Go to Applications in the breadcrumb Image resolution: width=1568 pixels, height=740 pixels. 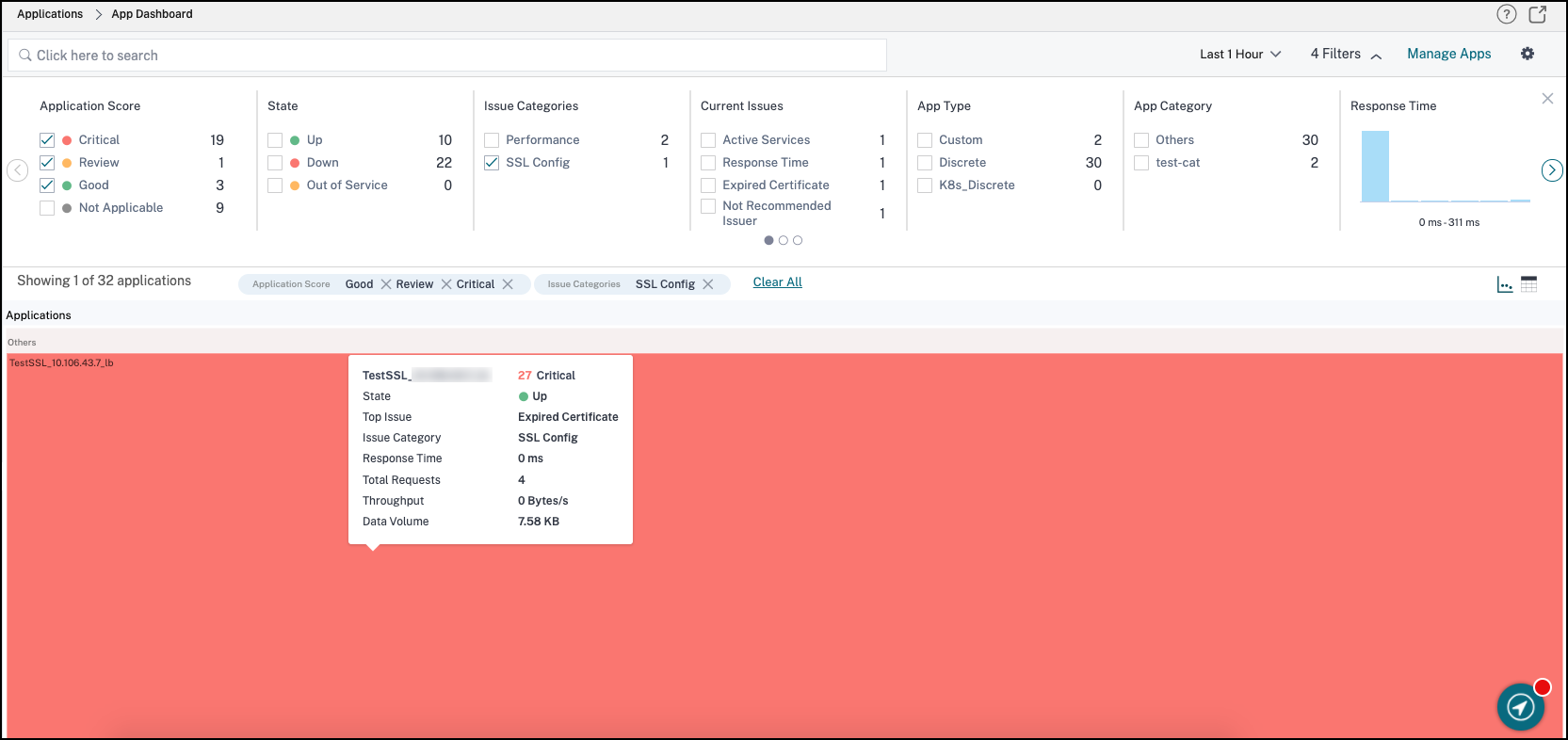(x=50, y=14)
